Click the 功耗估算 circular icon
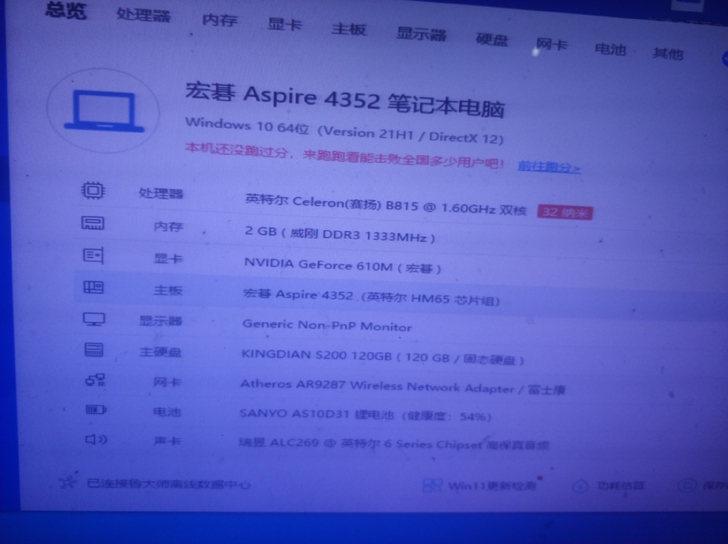The image size is (728, 544). 580,487
